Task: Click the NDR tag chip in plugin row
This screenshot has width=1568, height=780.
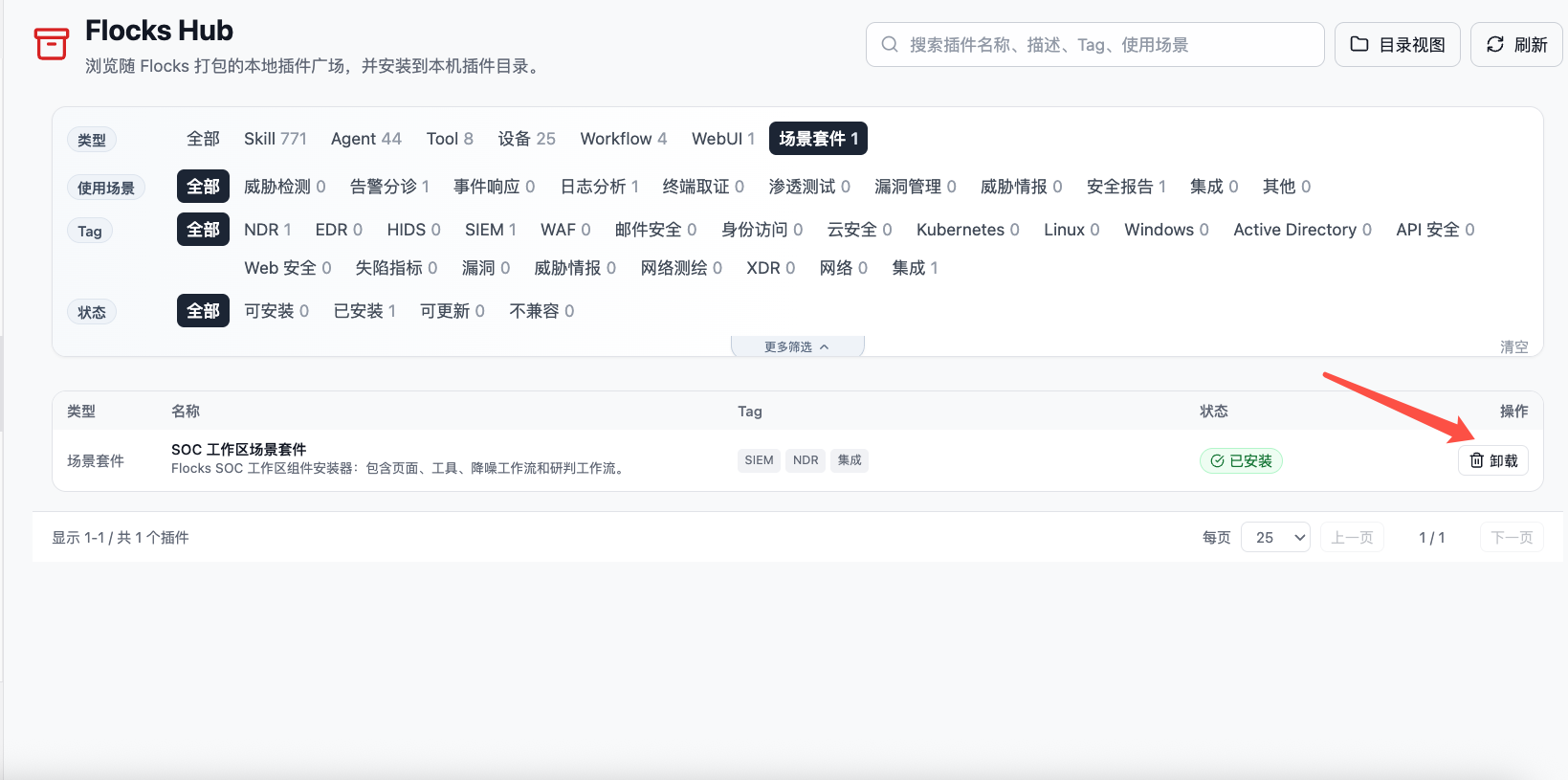Action: click(806, 460)
